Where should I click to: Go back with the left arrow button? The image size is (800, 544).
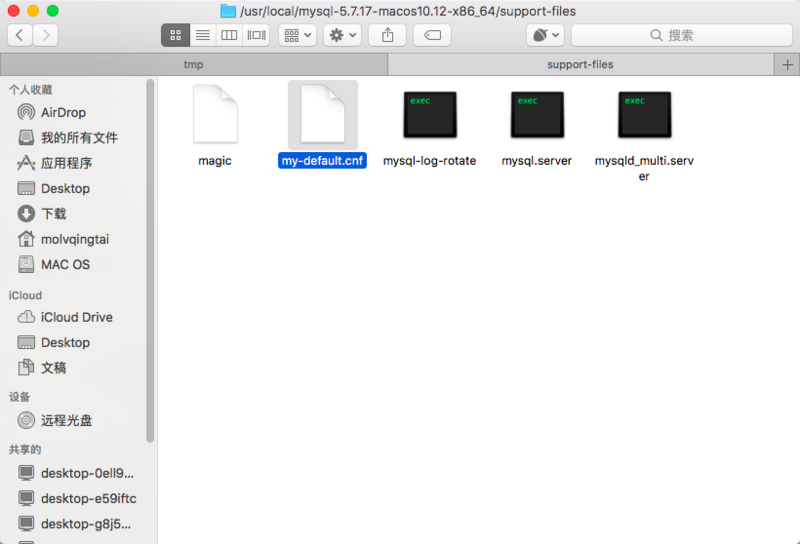20,35
